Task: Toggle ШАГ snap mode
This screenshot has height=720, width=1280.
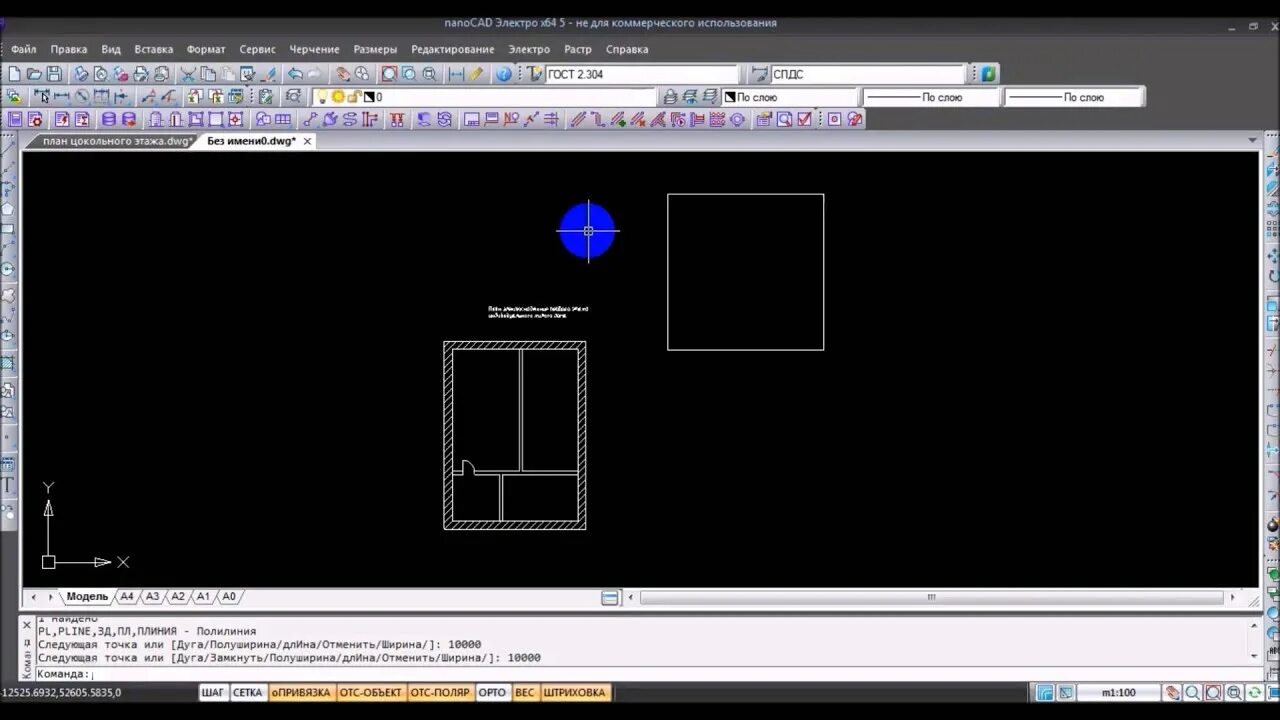Action: 213,692
